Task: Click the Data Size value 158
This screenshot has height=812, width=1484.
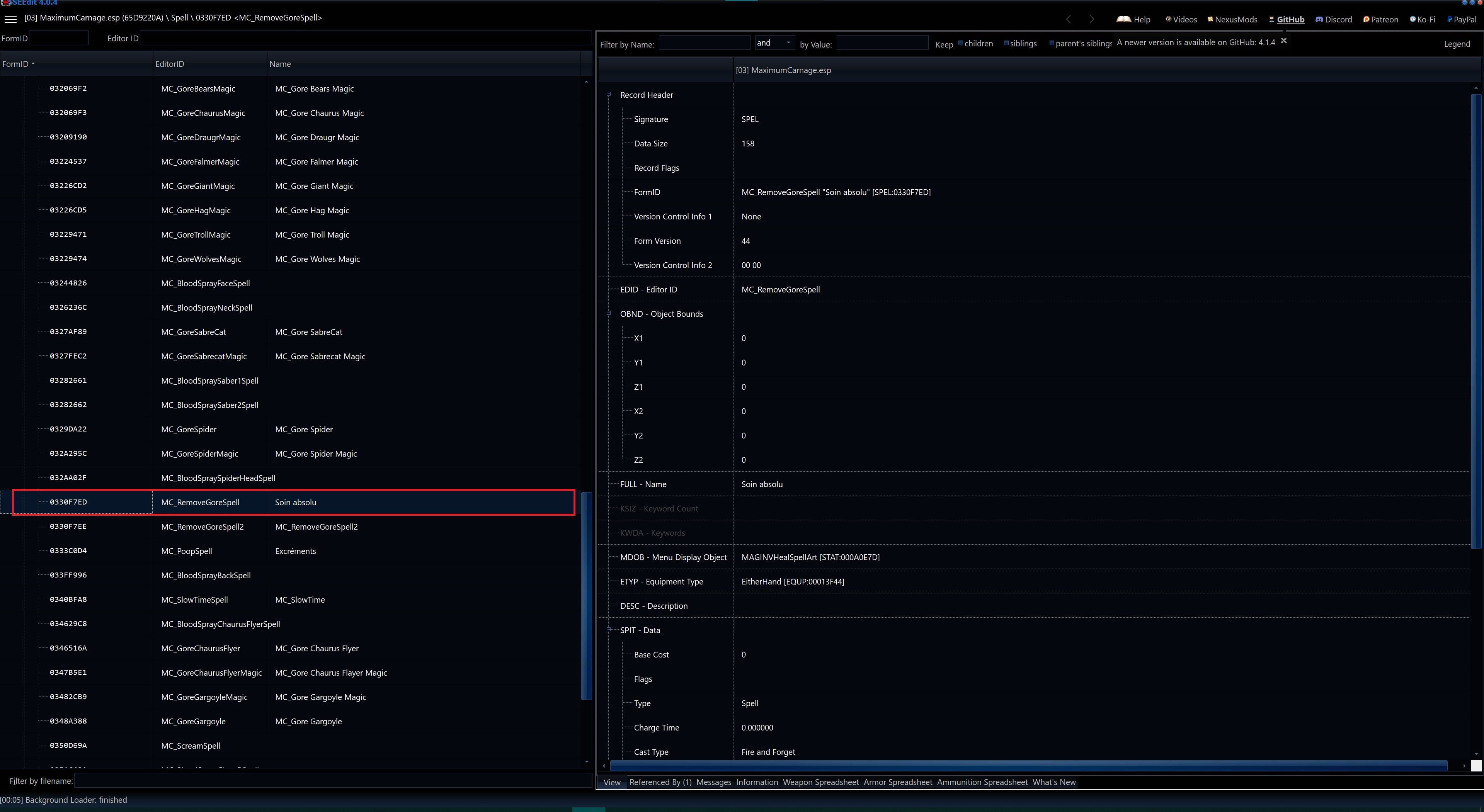Action: pos(747,143)
